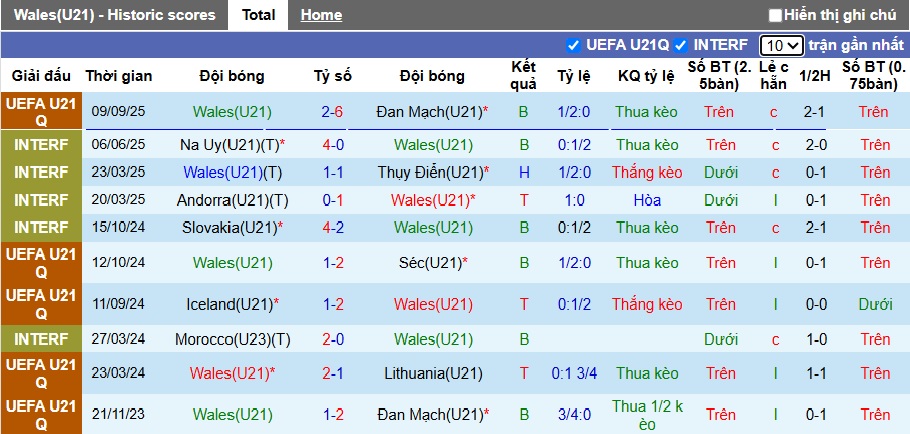View the 4-2 score match details
This screenshot has width=910, height=434.
click(333, 227)
